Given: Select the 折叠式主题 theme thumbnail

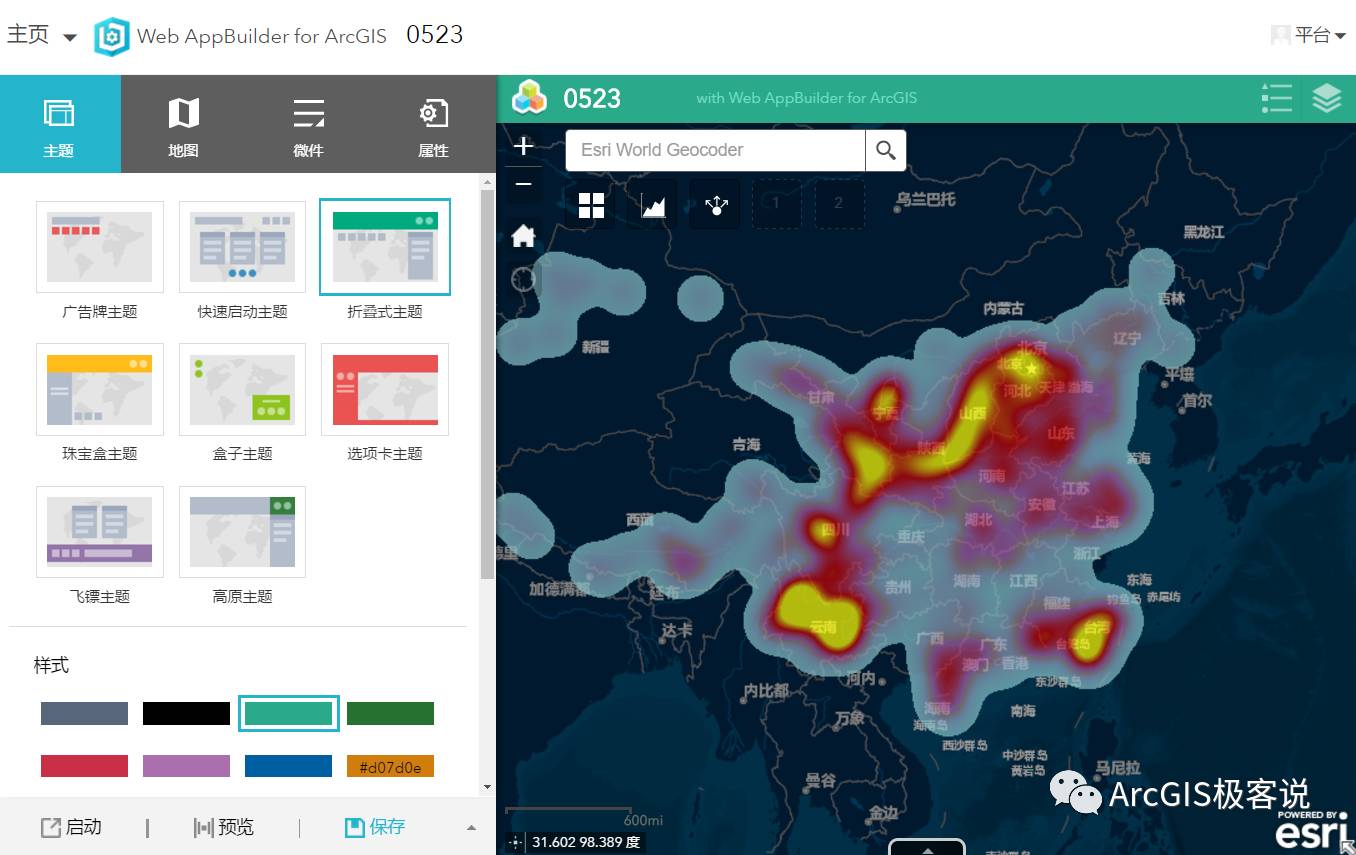Looking at the screenshot, I should tap(385, 248).
